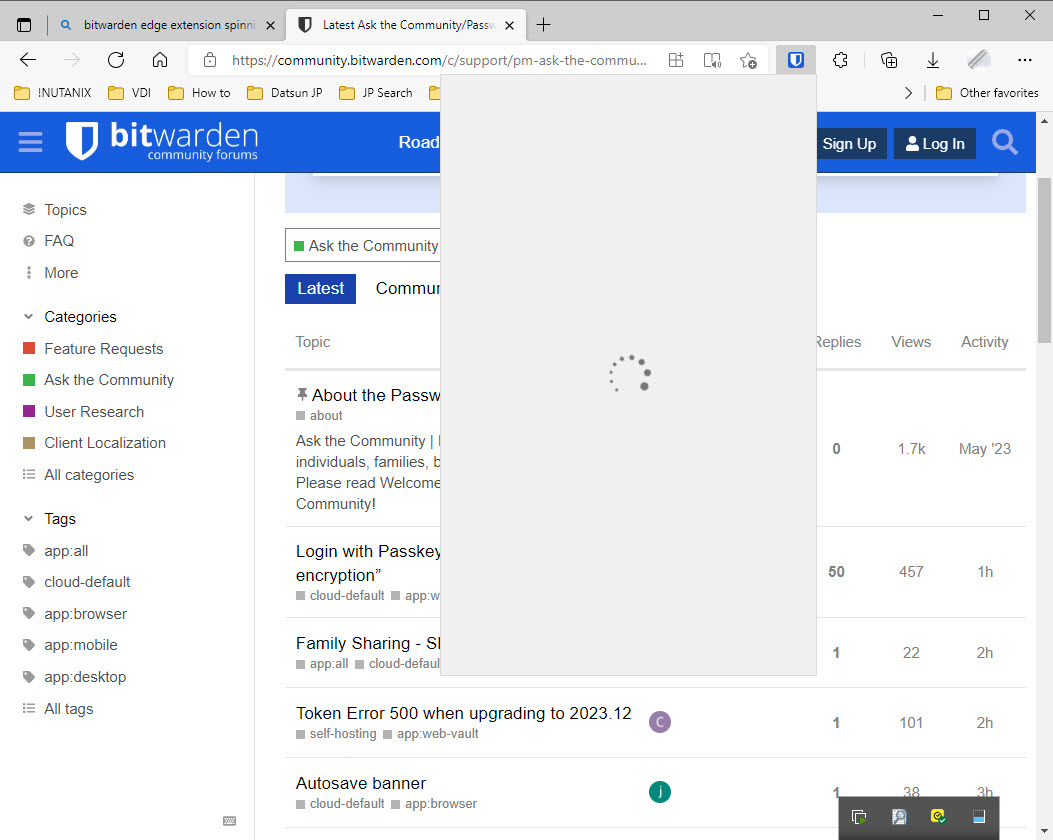Screen dimensions: 1053x840
Task: Open user avatar C on Token Error topic
Action: coord(659,722)
